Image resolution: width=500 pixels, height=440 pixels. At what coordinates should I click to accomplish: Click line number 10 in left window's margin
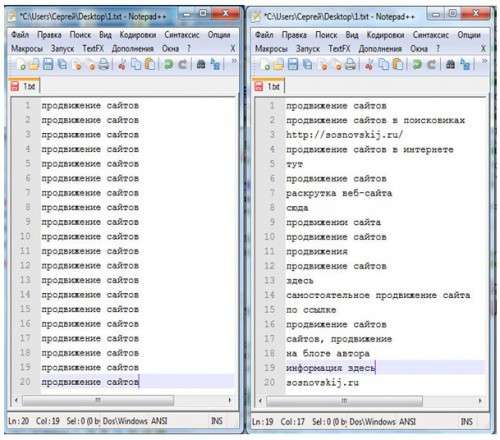(x=25, y=236)
